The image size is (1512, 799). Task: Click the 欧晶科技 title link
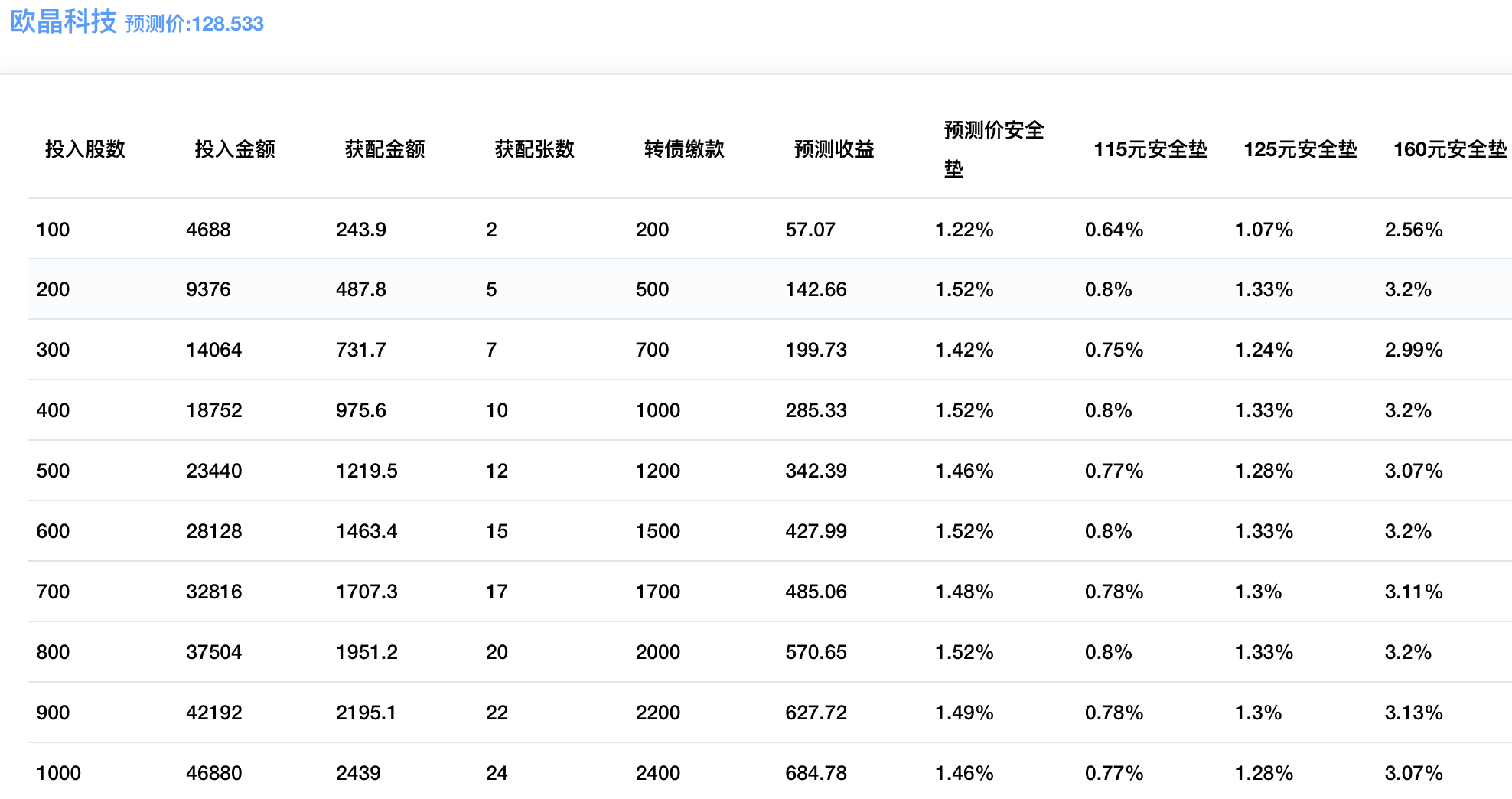63,22
